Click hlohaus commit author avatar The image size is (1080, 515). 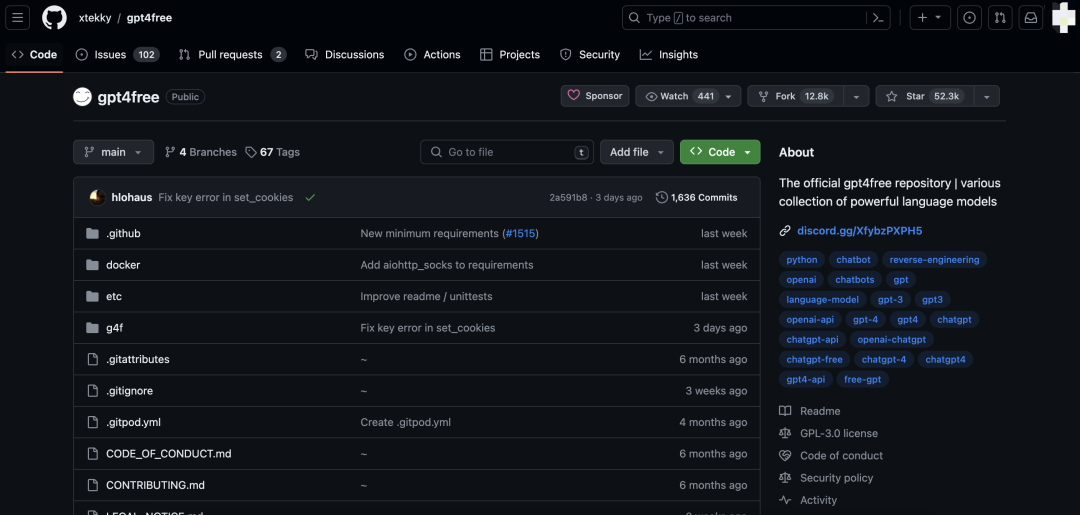98,198
